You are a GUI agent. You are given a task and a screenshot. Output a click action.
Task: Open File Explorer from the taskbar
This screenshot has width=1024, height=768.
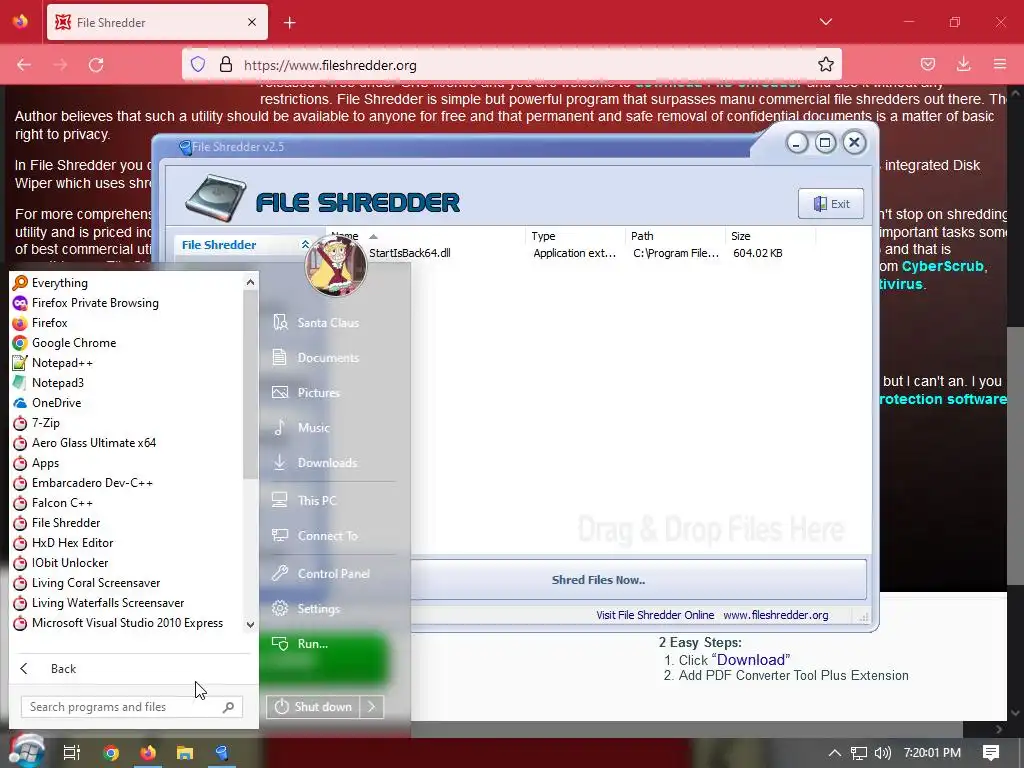click(185, 752)
